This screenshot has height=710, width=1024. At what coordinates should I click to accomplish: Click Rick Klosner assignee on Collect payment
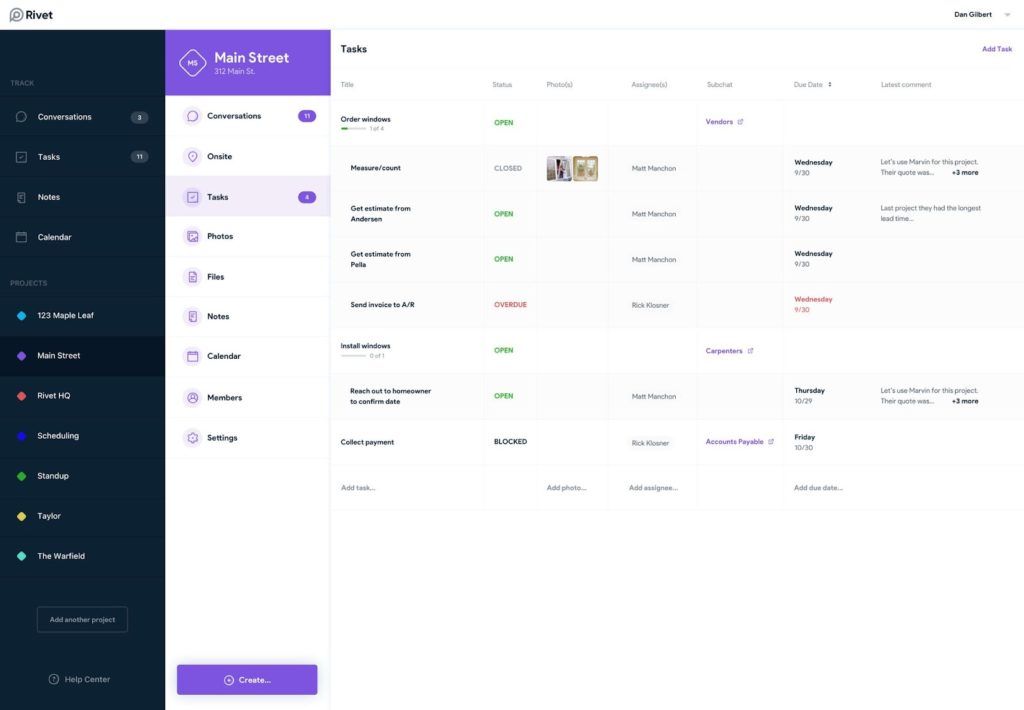650,443
